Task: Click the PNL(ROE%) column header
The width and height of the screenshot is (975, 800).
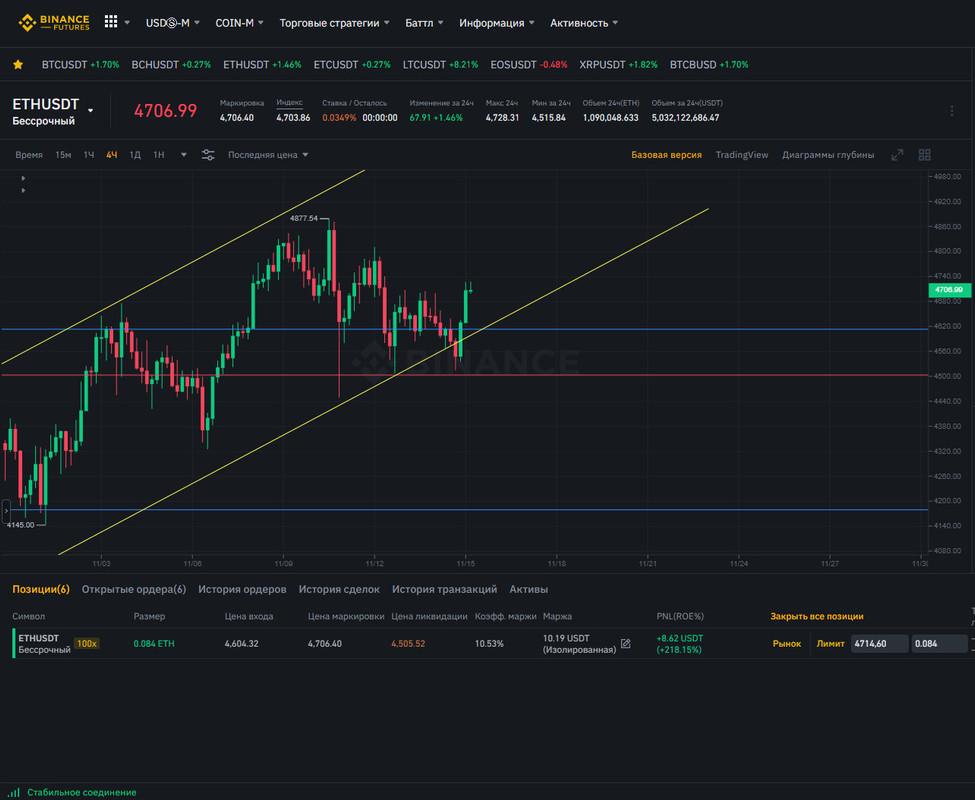Action: [x=680, y=617]
